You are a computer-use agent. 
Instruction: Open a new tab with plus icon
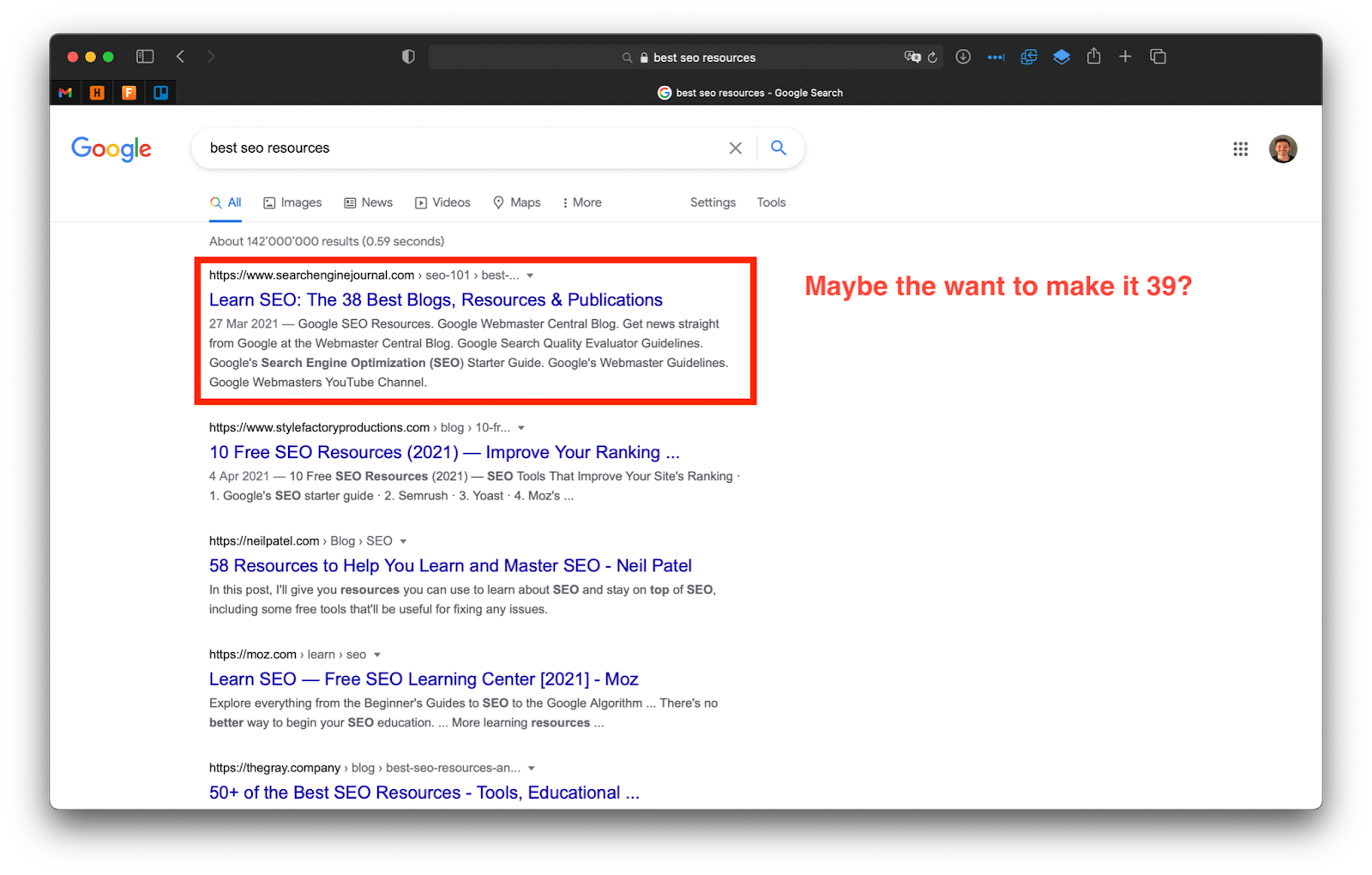[x=1125, y=57]
